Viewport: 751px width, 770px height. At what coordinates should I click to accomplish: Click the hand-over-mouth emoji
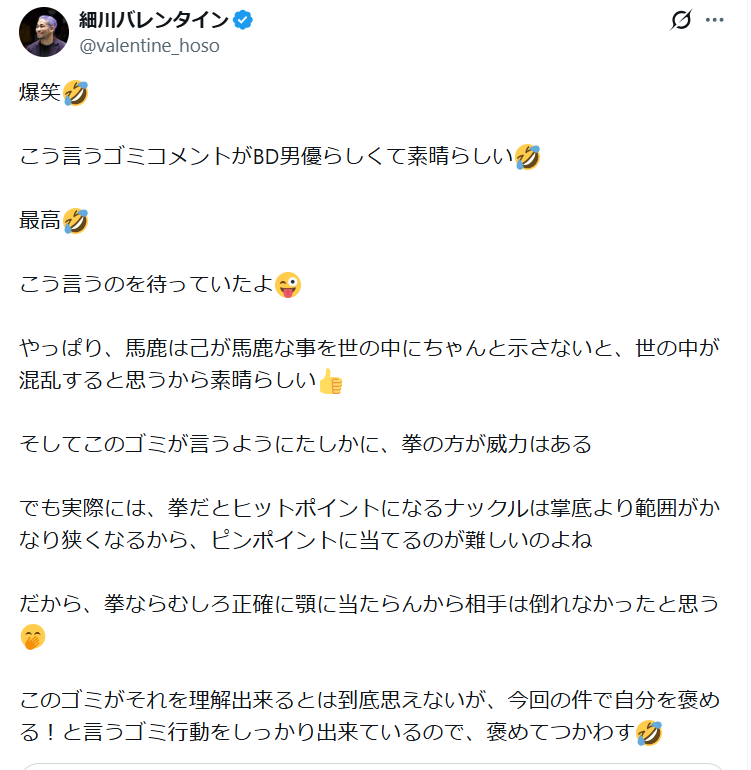[33, 637]
